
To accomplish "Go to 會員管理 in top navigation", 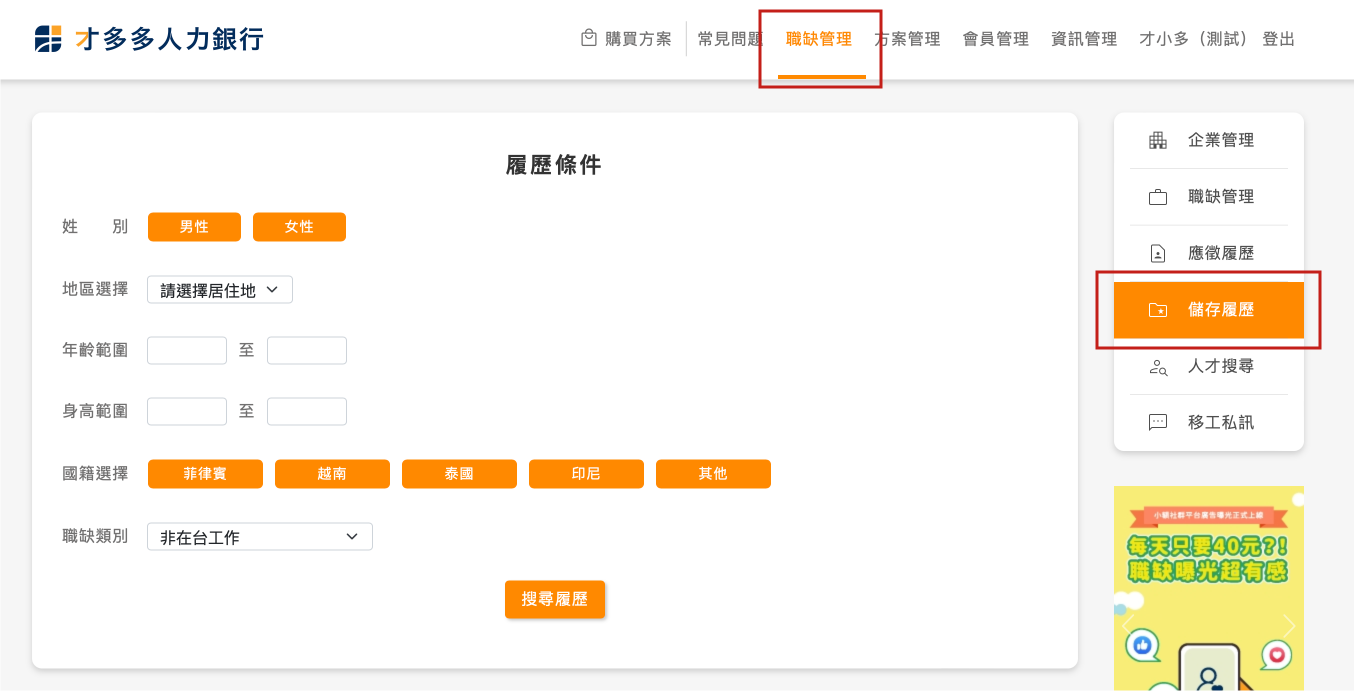I will [x=995, y=39].
